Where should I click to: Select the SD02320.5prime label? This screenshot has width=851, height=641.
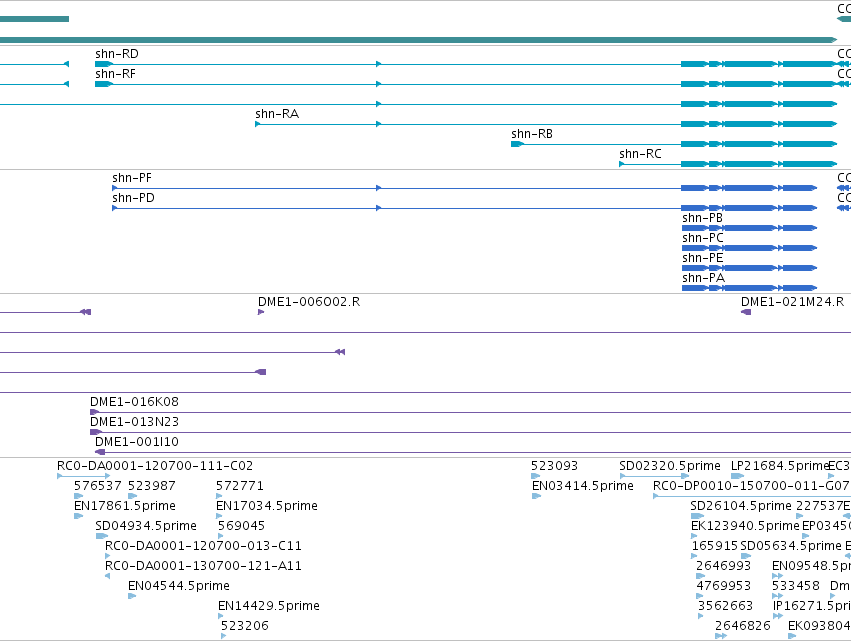(670, 466)
